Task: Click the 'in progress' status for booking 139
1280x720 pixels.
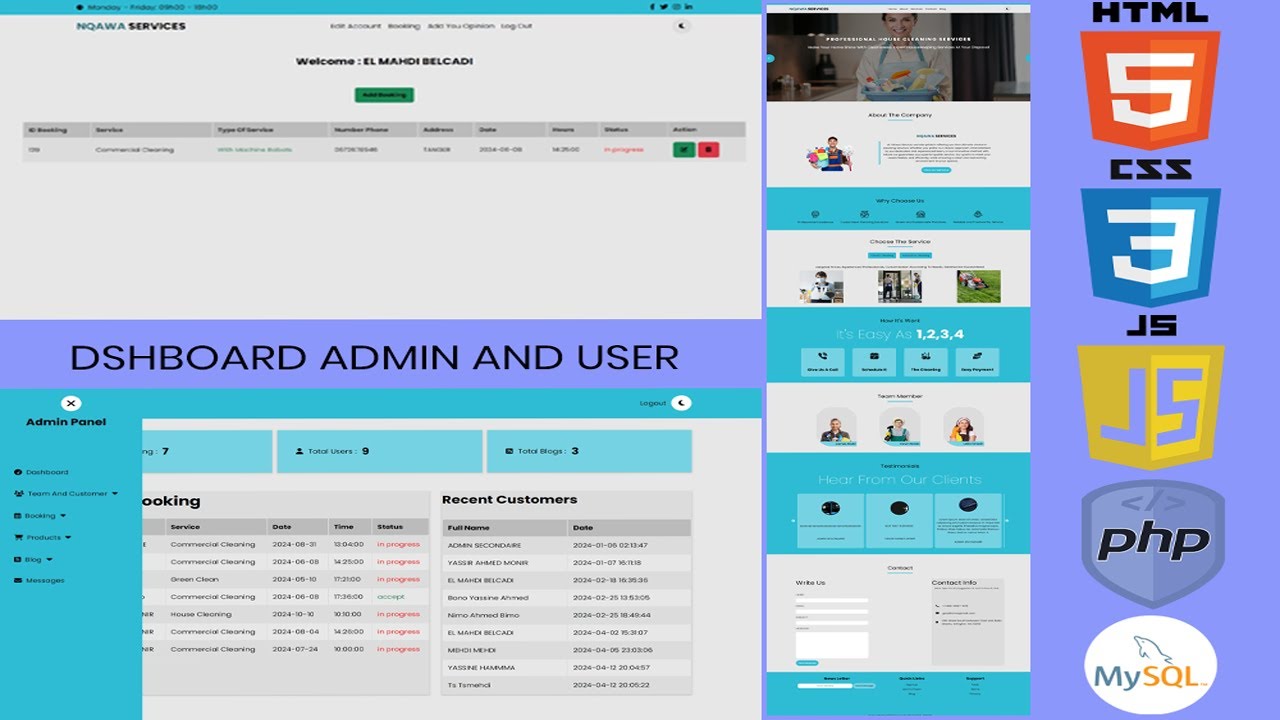Action: pos(624,150)
